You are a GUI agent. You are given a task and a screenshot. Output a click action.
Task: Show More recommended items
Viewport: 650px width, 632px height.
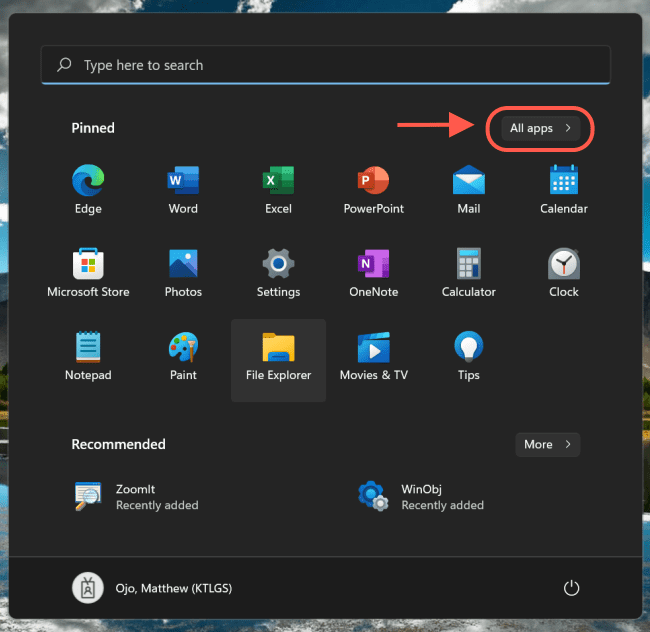click(547, 444)
